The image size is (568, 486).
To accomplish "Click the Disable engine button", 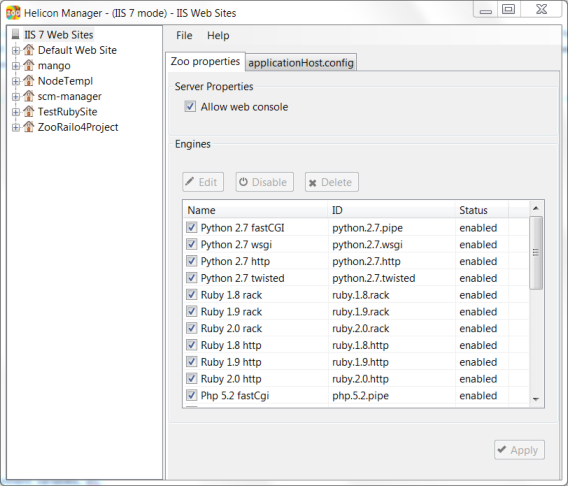I will 264,182.
